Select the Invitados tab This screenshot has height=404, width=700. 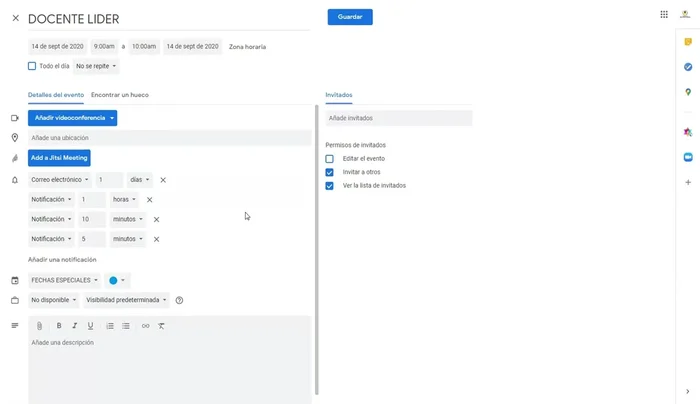pyautogui.click(x=339, y=95)
